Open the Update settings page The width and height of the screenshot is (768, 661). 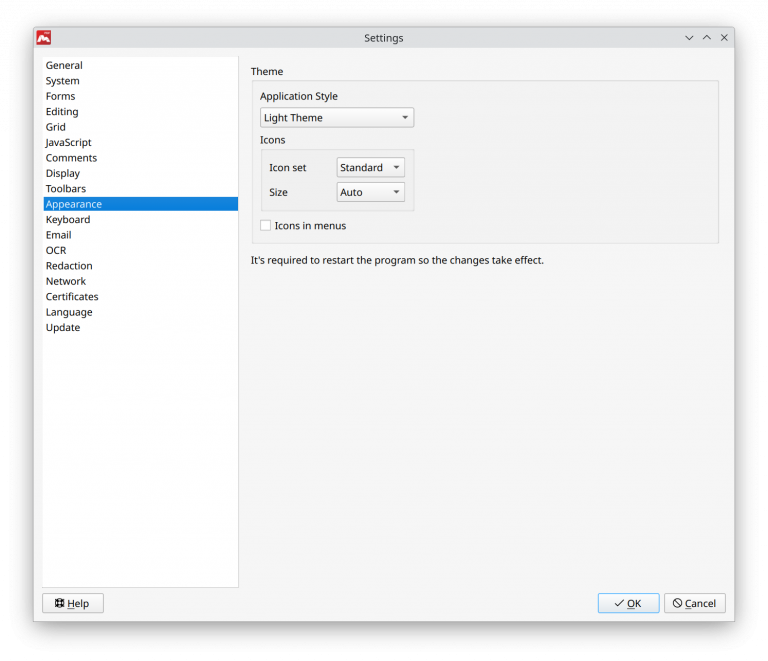(x=63, y=328)
